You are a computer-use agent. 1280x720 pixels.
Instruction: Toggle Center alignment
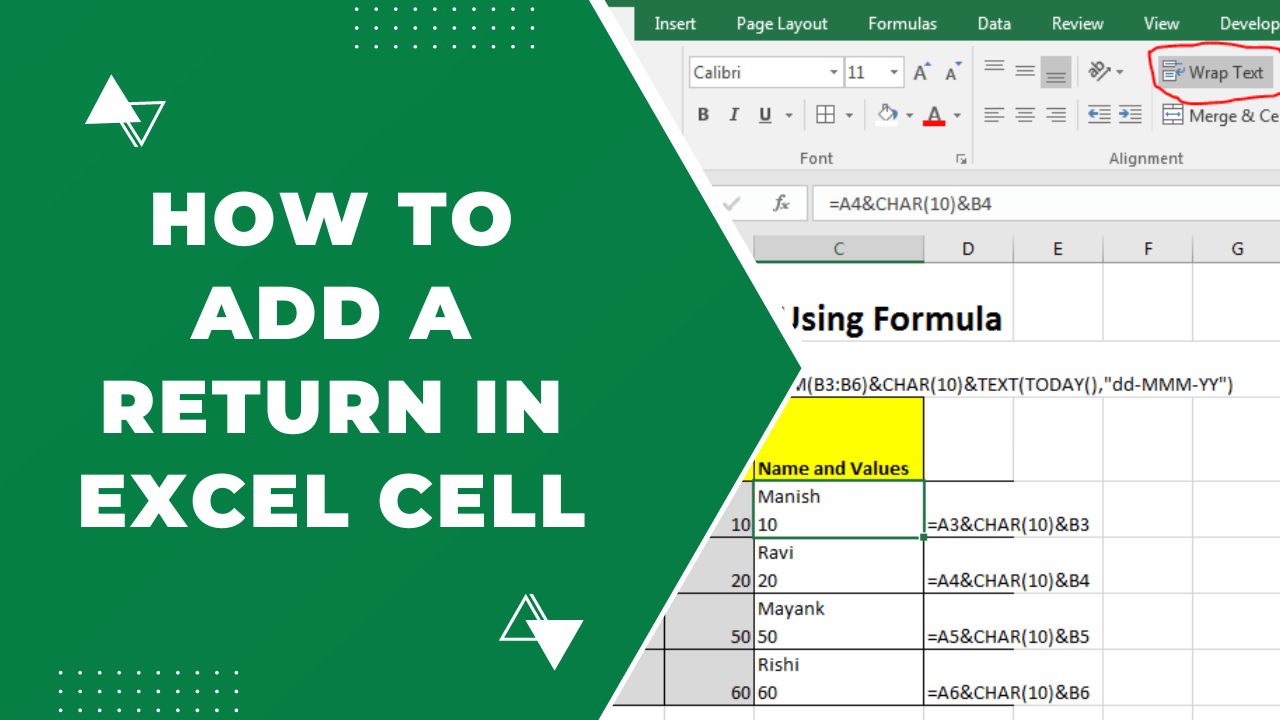tap(1024, 114)
